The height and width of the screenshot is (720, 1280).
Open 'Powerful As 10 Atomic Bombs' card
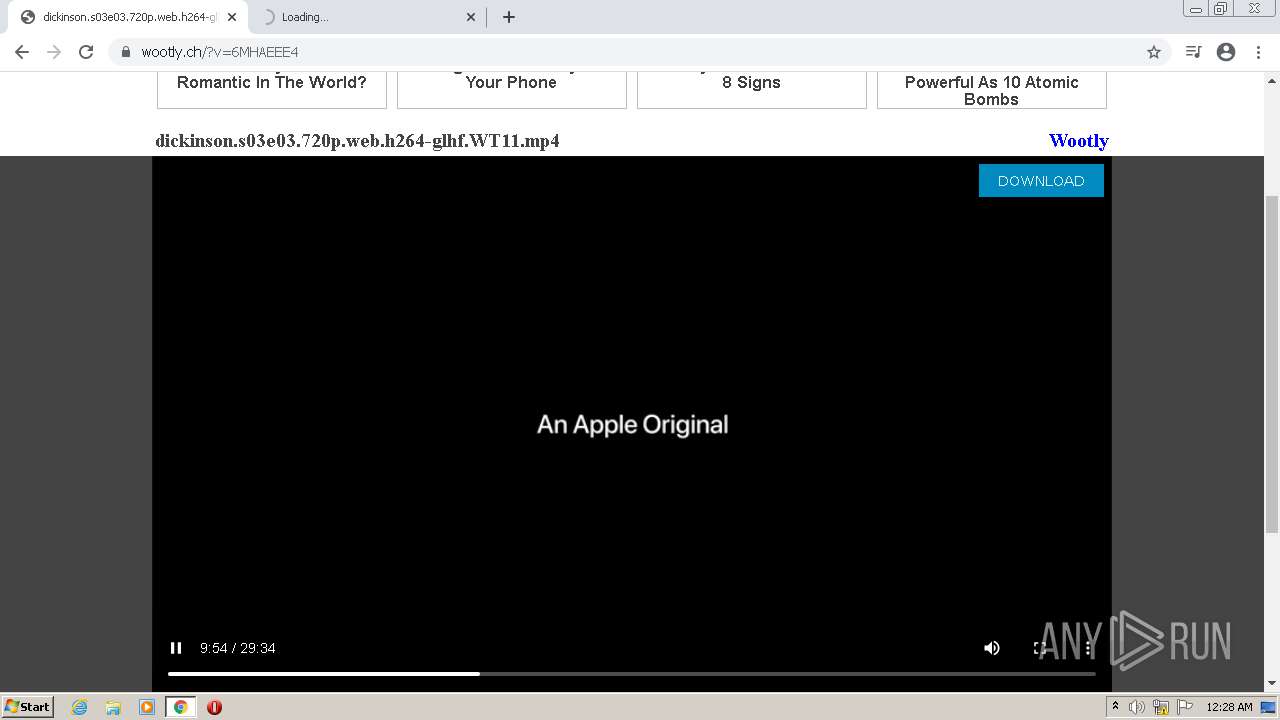tap(992, 89)
